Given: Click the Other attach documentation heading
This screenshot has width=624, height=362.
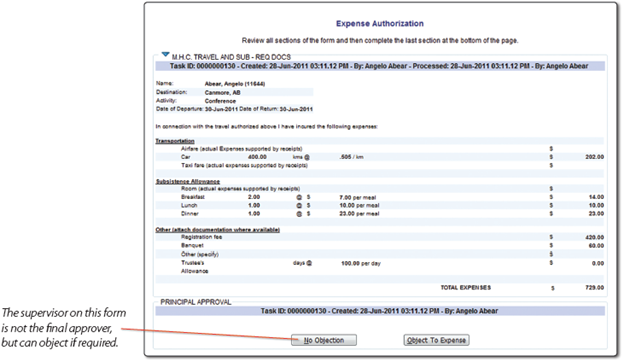Looking at the screenshot, I should coord(217,230).
